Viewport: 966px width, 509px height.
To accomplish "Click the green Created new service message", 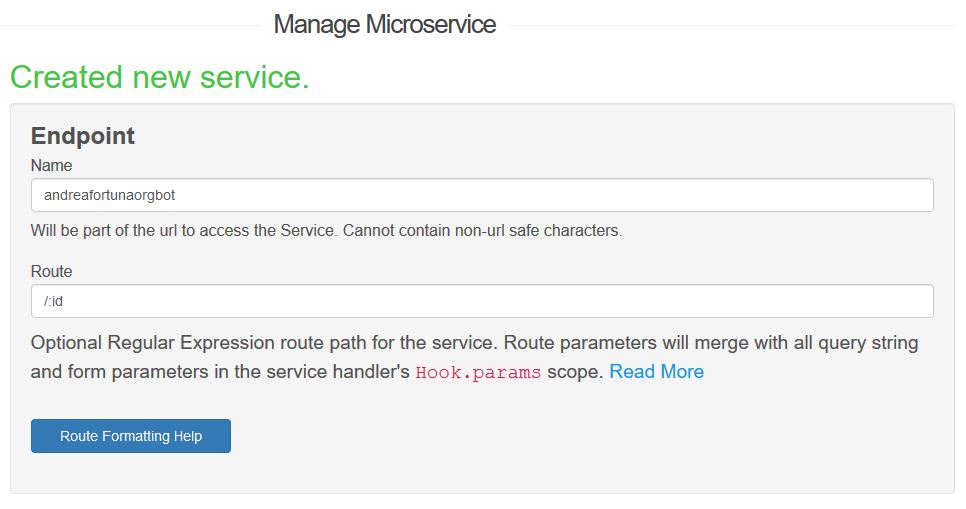I will coord(160,77).
